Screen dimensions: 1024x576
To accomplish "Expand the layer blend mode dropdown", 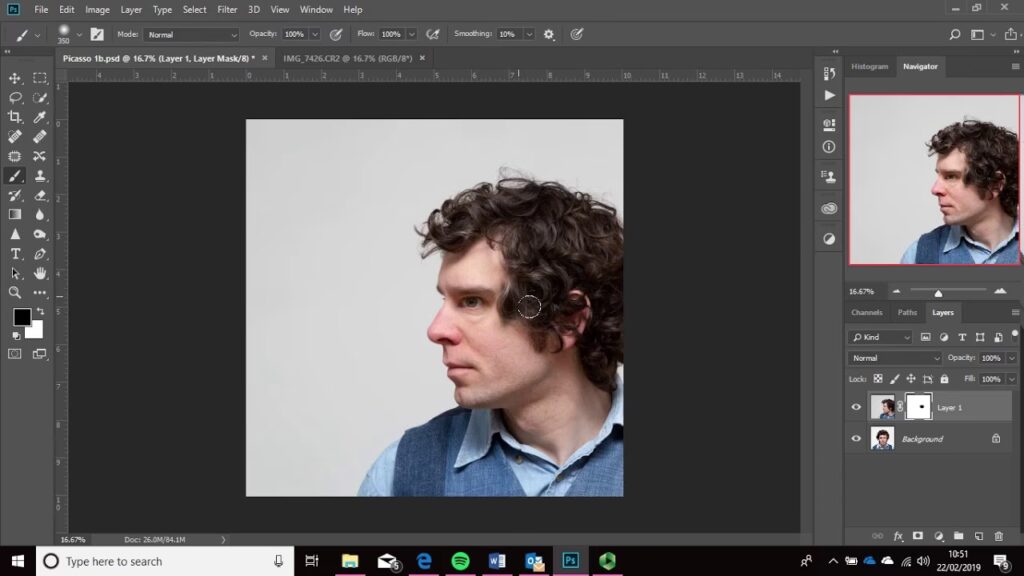I will pos(895,358).
